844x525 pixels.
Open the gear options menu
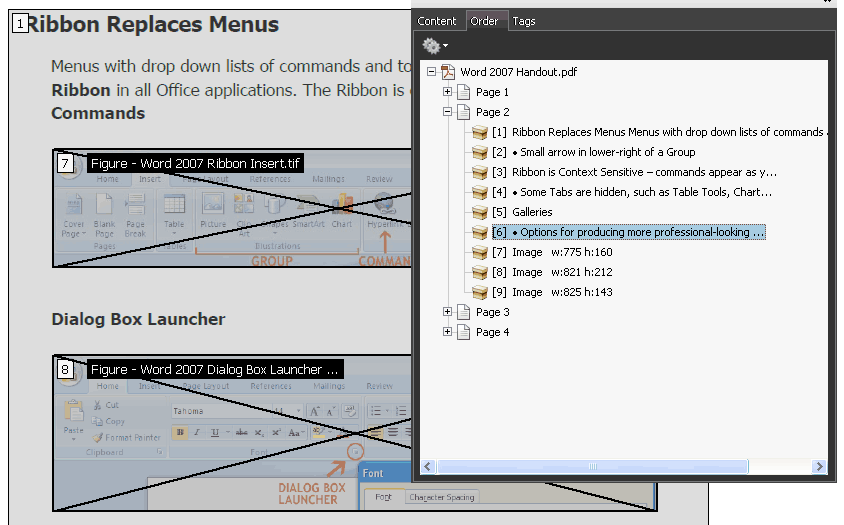click(435, 46)
